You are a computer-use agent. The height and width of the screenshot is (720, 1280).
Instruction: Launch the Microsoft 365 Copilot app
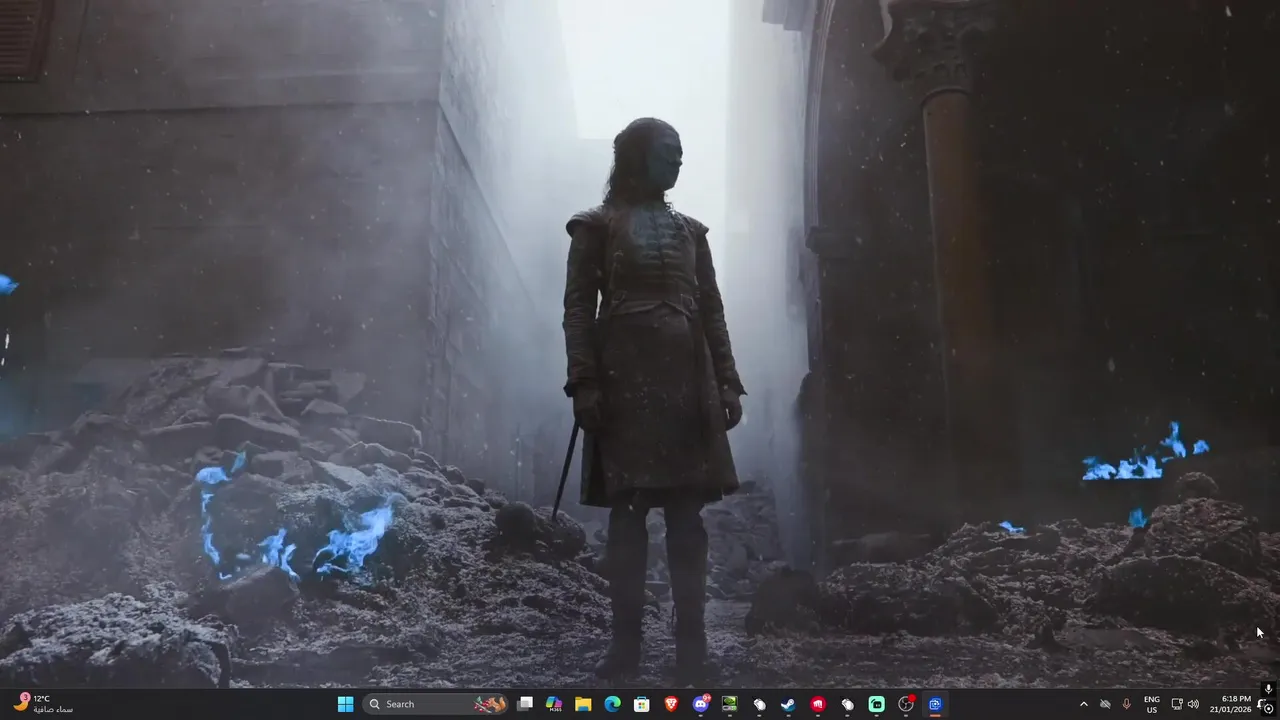(554, 704)
